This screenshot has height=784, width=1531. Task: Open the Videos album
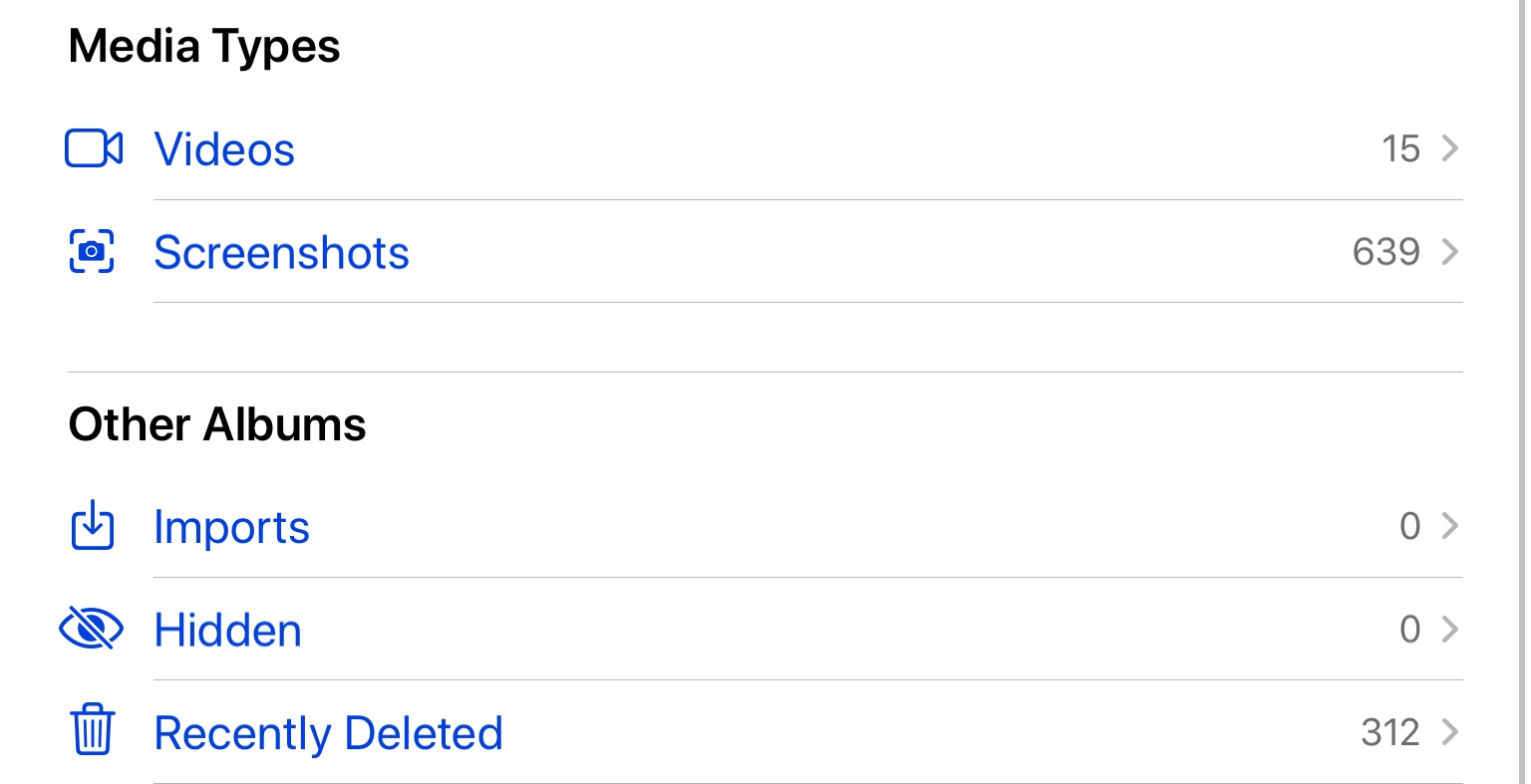coord(224,149)
